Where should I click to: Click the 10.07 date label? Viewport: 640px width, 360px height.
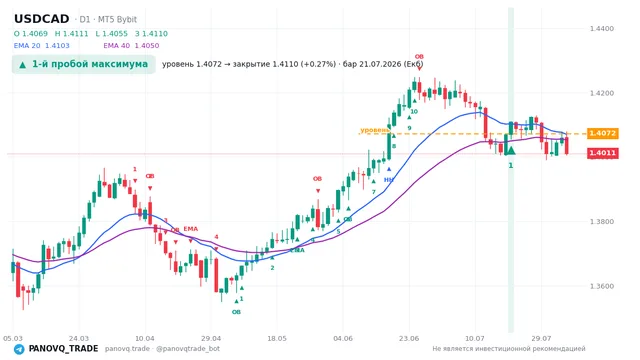475,338
